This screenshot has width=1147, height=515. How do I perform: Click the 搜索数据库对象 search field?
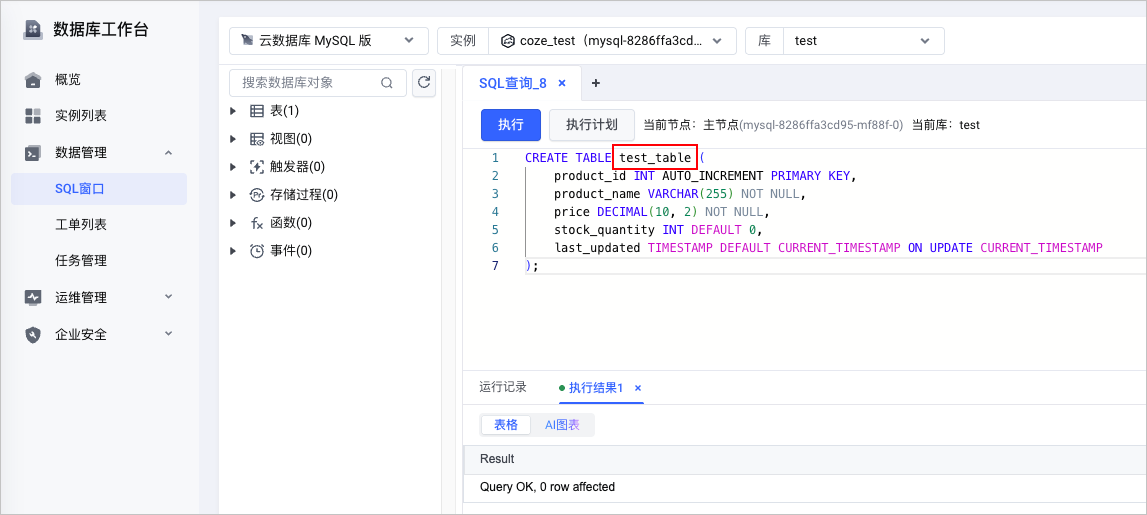click(x=317, y=83)
